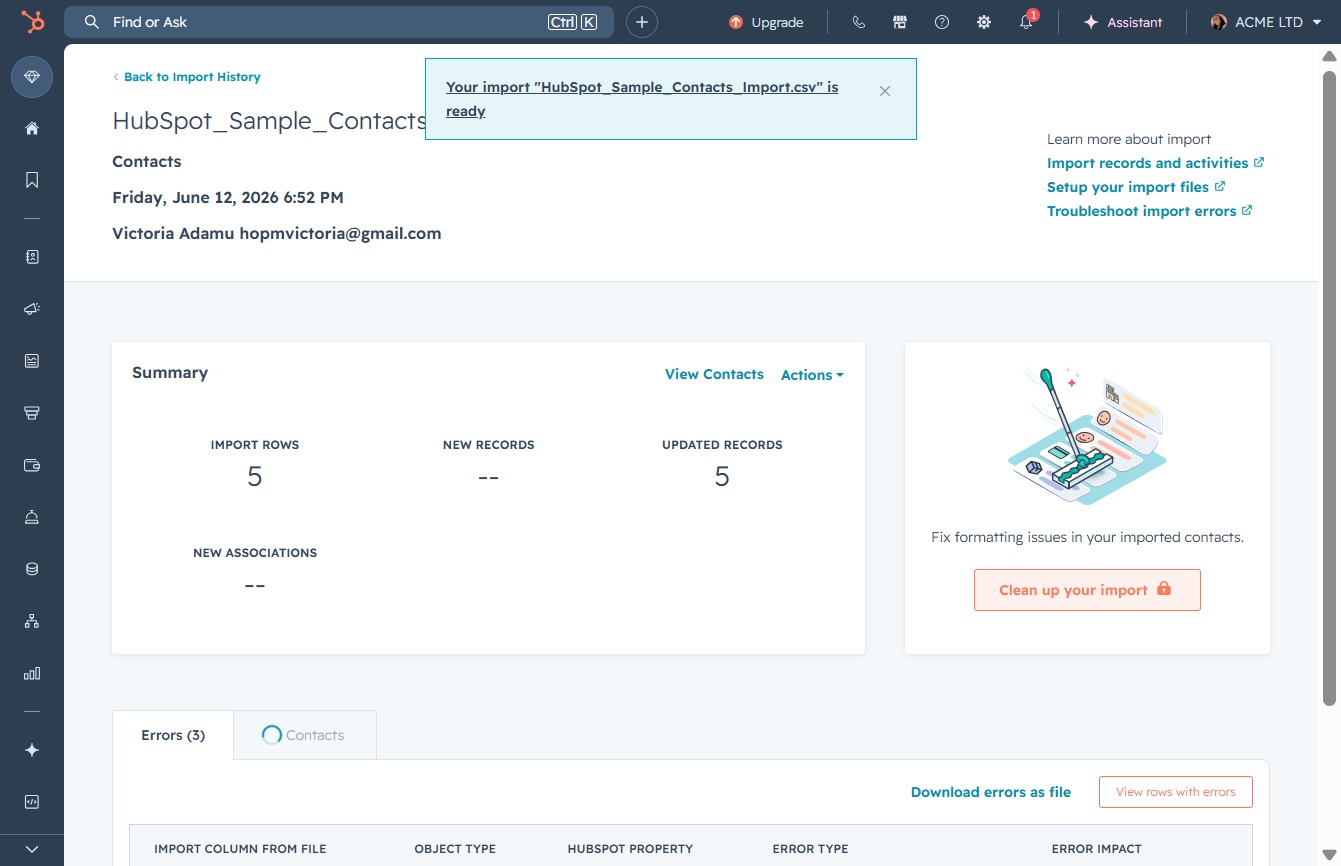Open the 'import is ready' notification link
Viewport: 1341px width, 866px height.
[x=642, y=99]
